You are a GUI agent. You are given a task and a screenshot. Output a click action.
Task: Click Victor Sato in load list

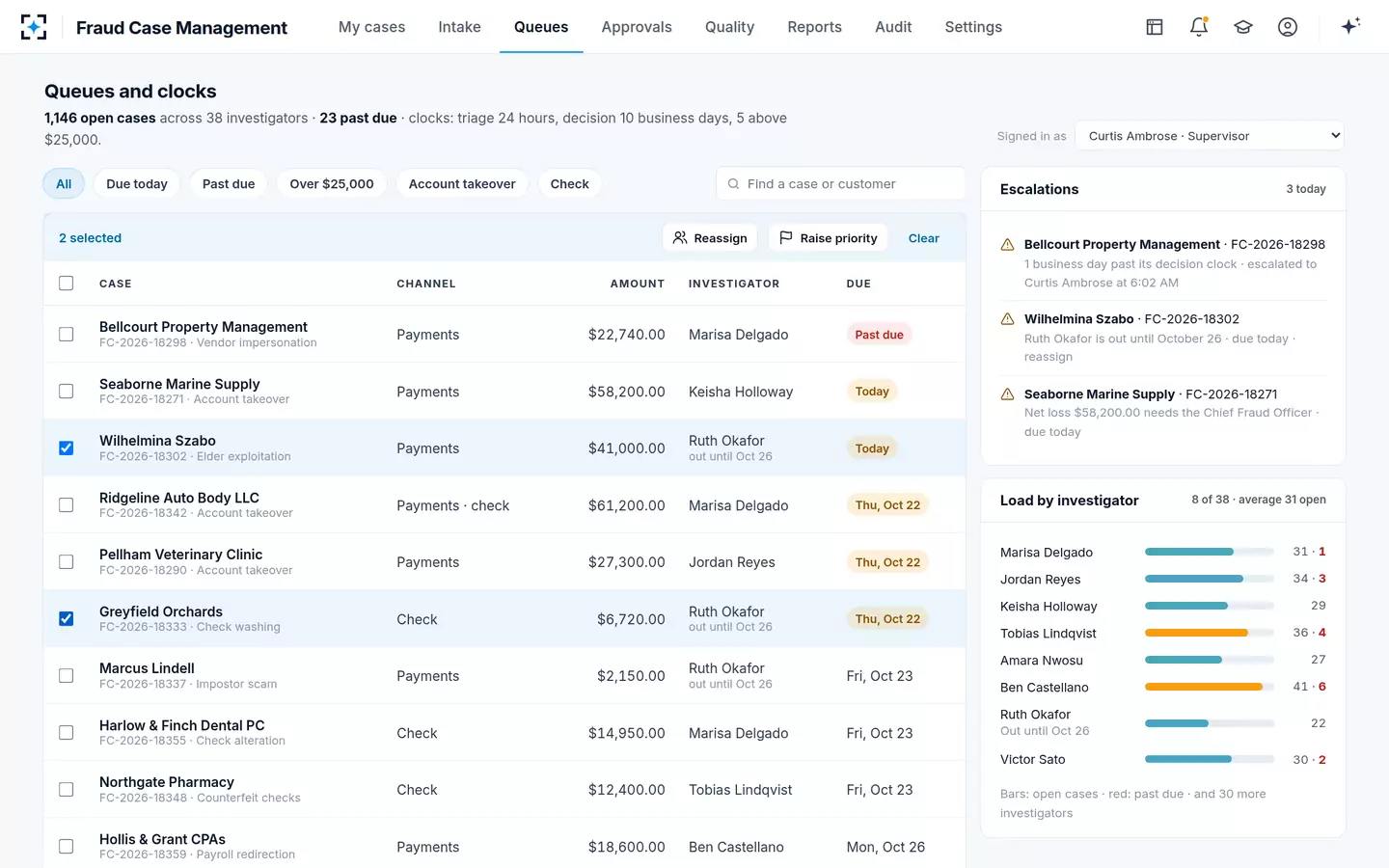click(1033, 760)
